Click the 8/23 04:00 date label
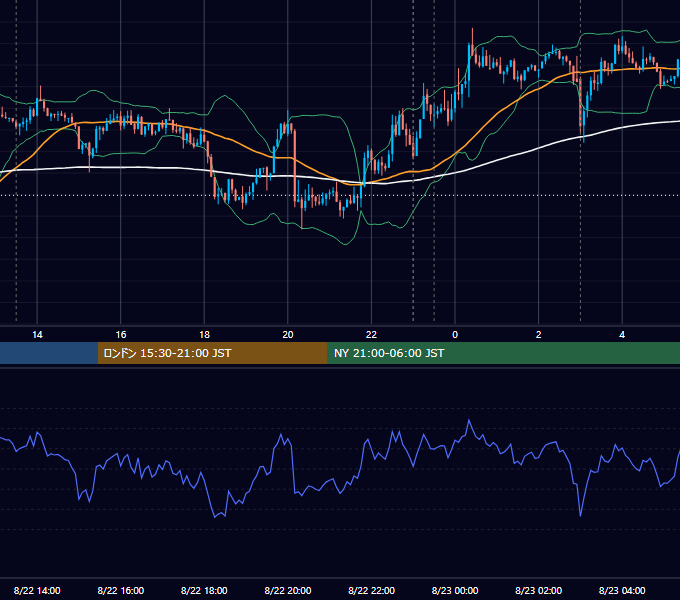Screen dimensions: 680x600 point(622,590)
